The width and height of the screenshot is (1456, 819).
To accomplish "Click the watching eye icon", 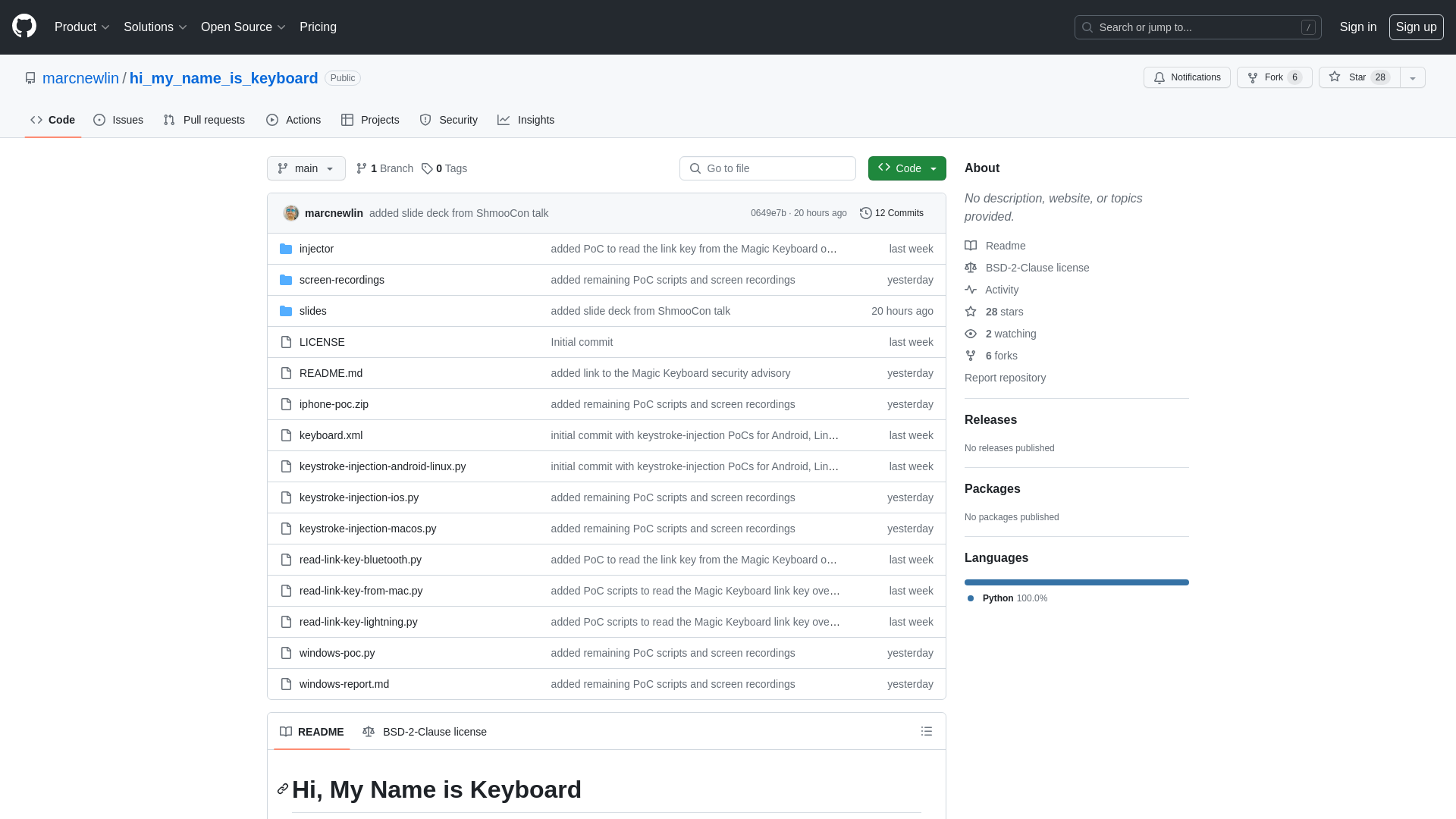I will [x=971, y=334].
